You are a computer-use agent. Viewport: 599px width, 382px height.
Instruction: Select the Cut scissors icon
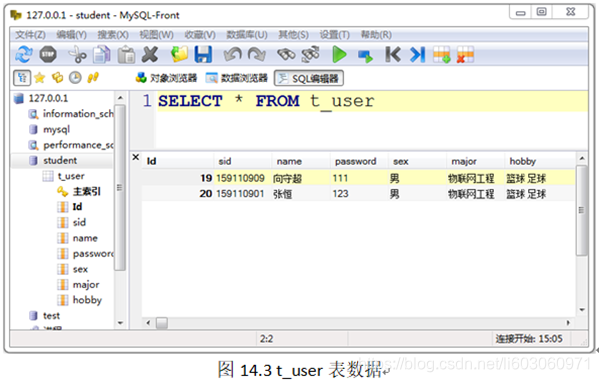click(78, 55)
